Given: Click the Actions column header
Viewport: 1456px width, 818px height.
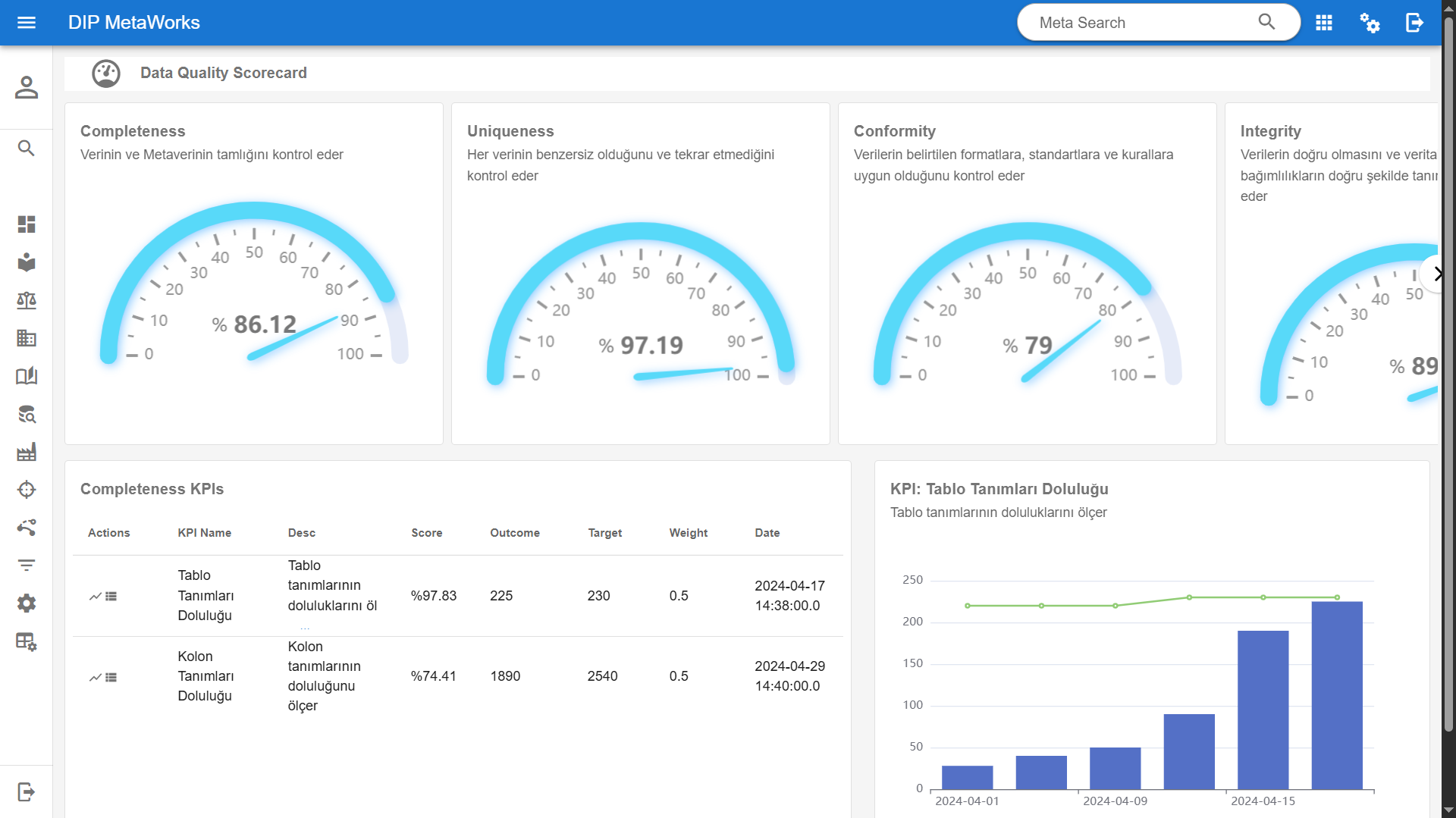Looking at the screenshot, I should click(109, 533).
